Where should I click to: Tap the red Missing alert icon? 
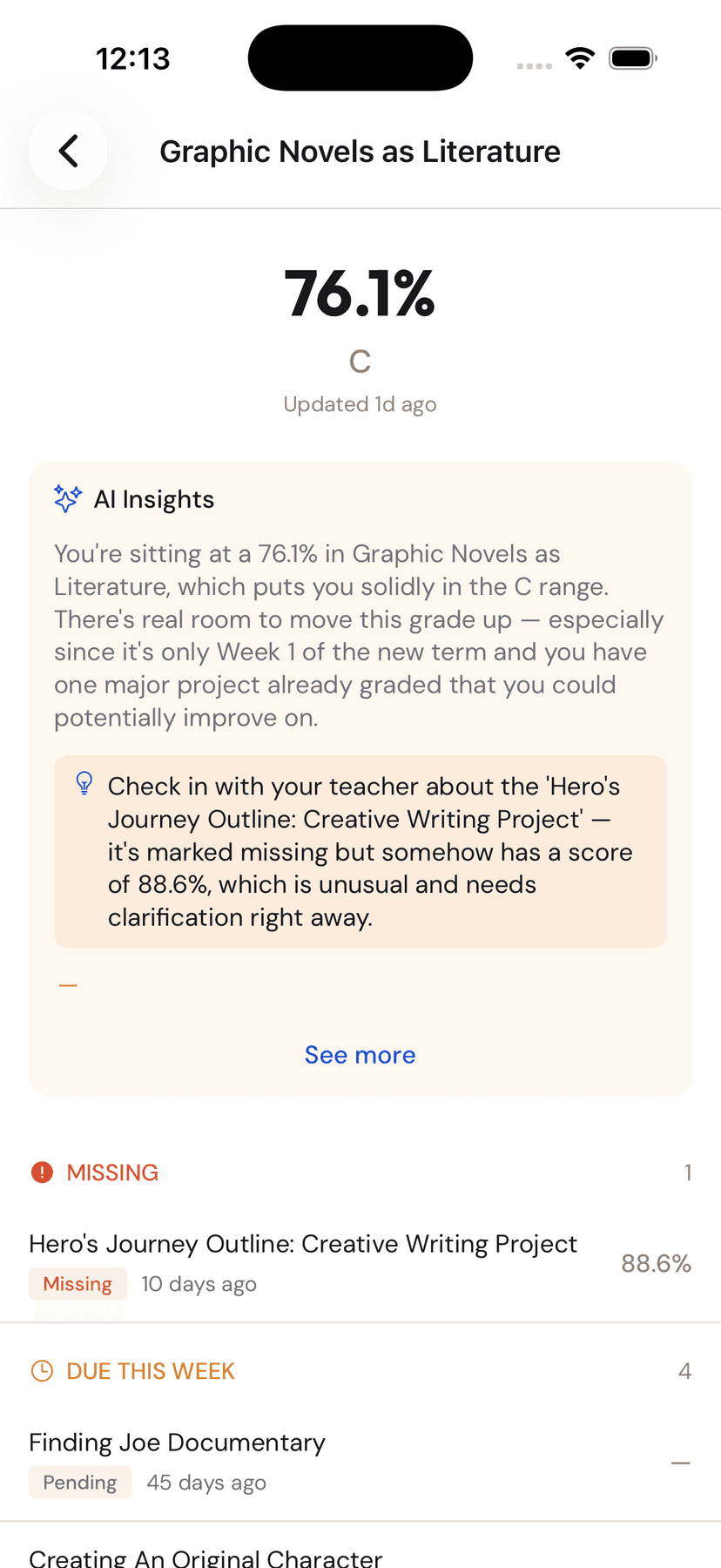point(42,1173)
